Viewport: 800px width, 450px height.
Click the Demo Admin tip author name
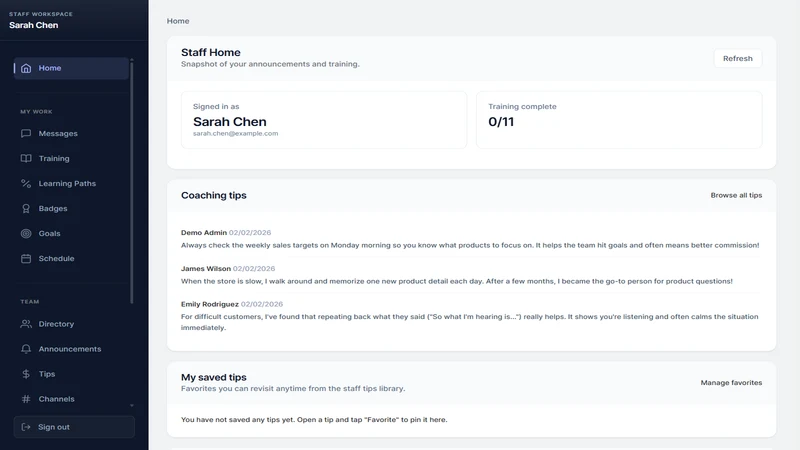204,233
